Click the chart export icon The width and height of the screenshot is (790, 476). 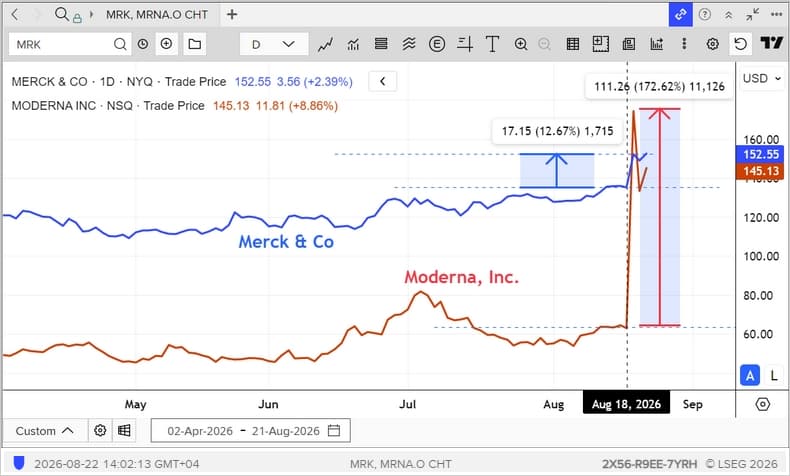click(656, 44)
